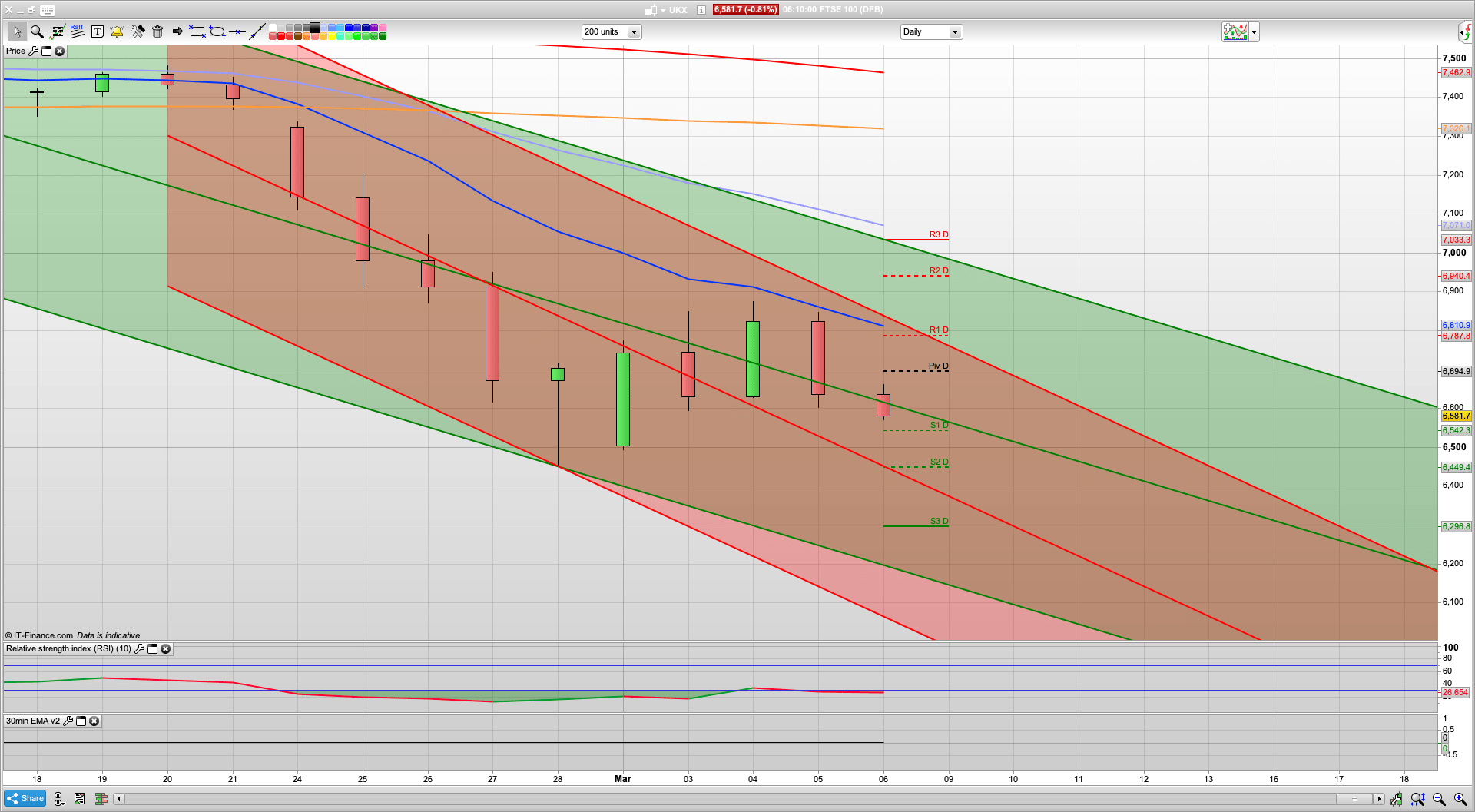Open the 200 units dropdown

[x=634, y=32]
